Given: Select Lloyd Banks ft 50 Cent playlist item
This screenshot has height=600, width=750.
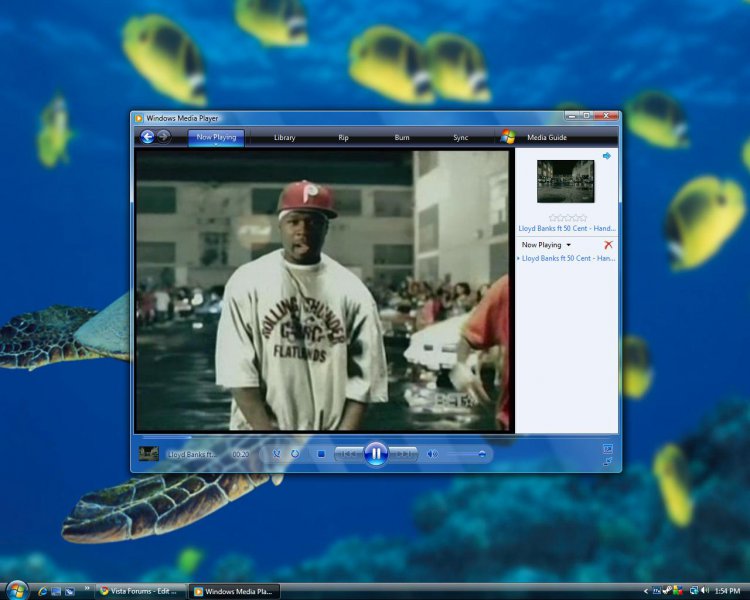Looking at the screenshot, I should (x=568, y=258).
